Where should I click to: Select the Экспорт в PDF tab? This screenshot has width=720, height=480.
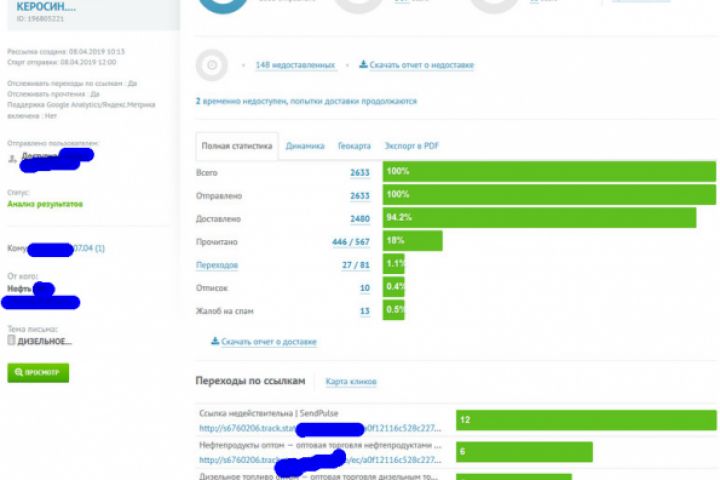pyautogui.click(x=411, y=146)
